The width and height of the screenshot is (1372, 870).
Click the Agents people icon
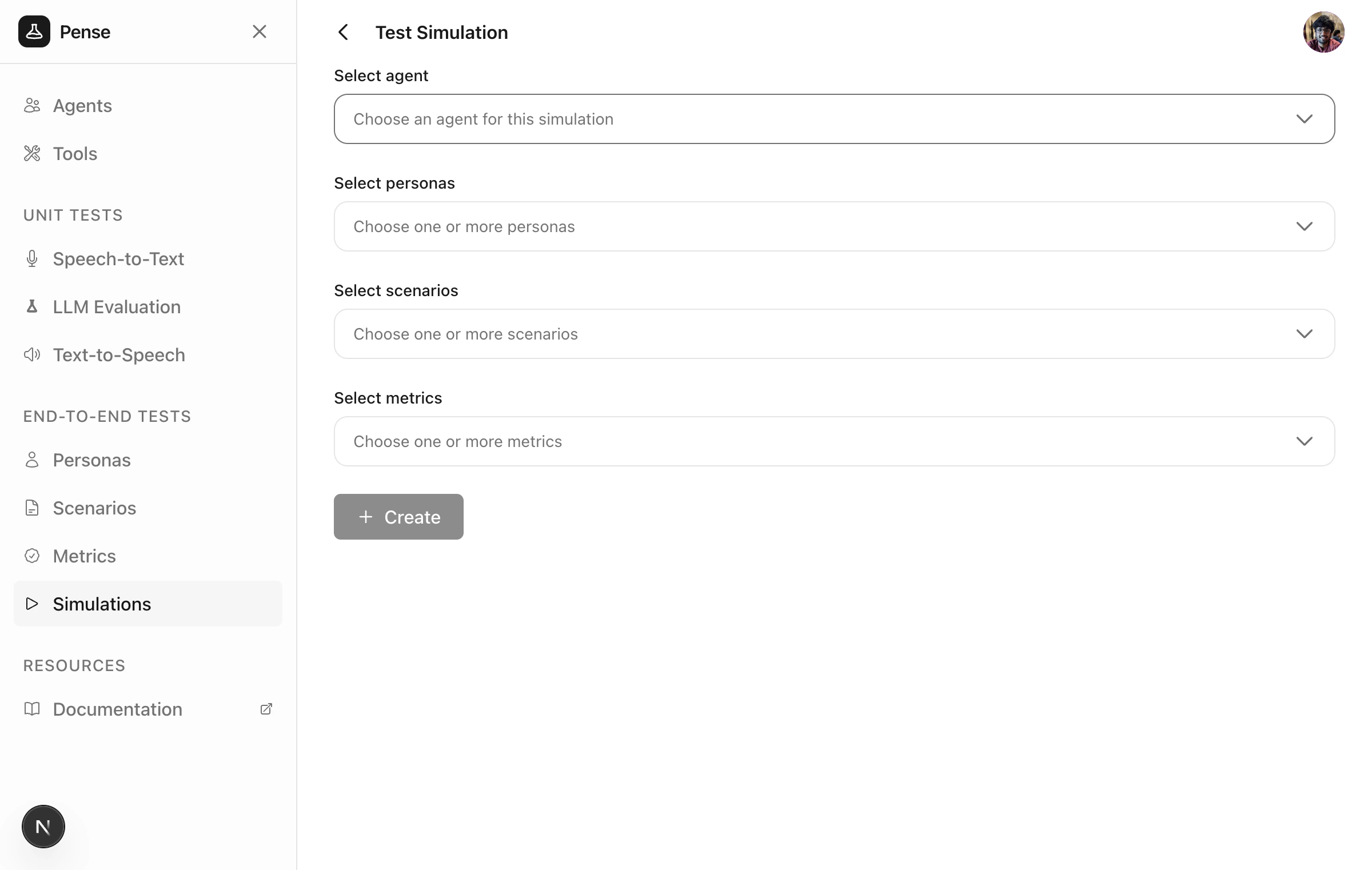point(32,105)
